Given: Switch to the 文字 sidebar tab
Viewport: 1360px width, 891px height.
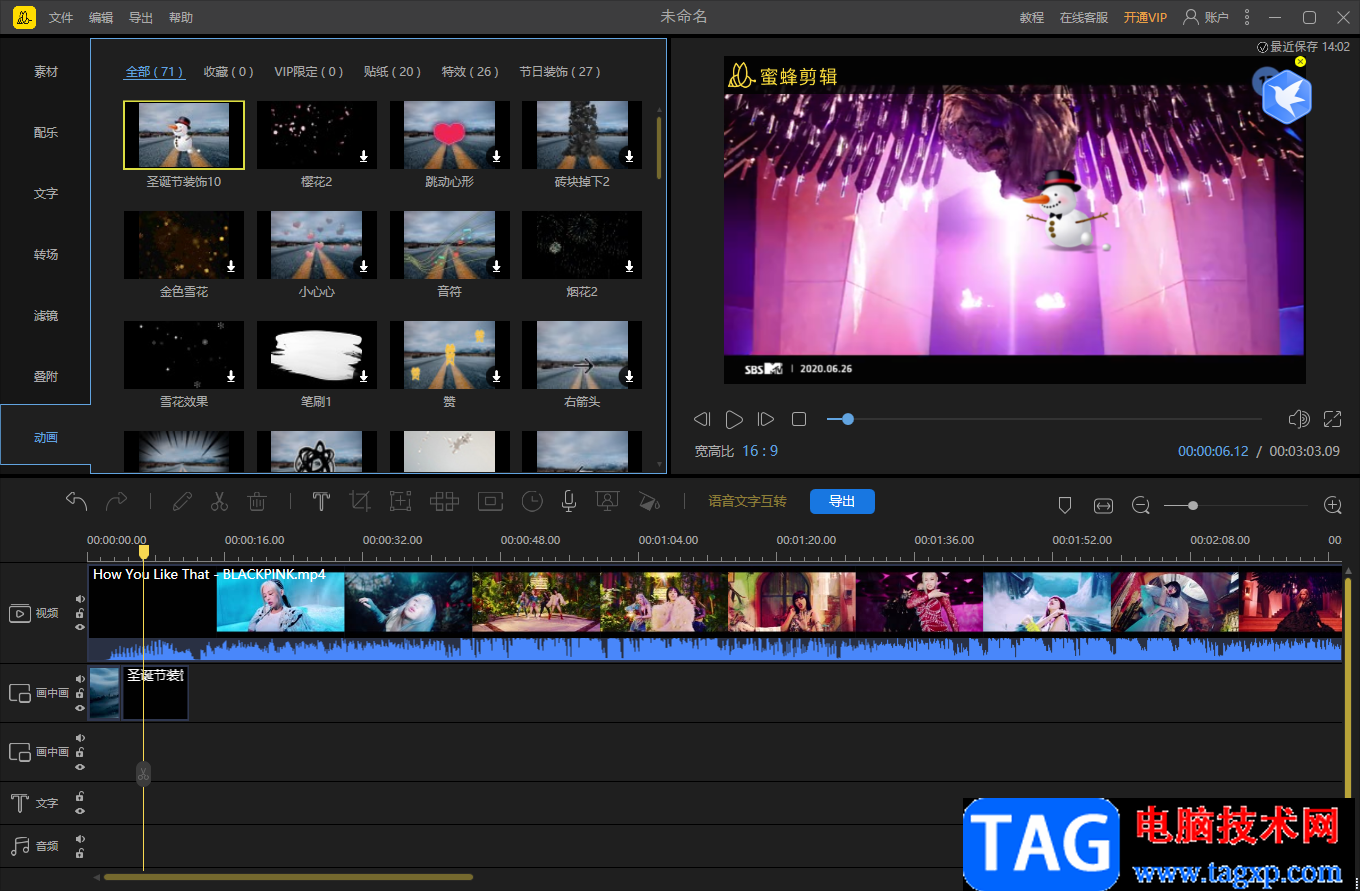Looking at the screenshot, I should pyautogui.click(x=46, y=193).
